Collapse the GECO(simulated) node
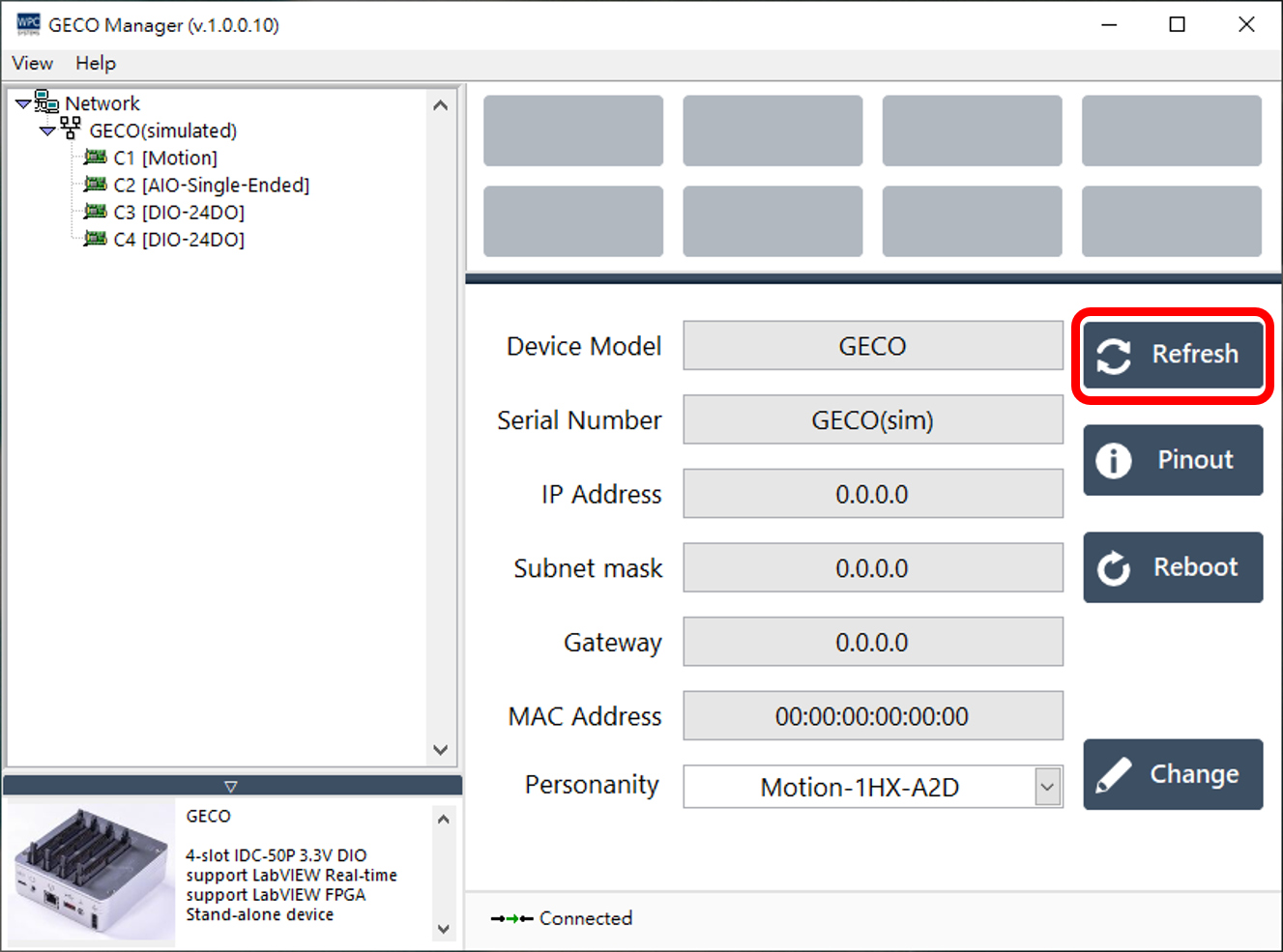 pos(46,130)
